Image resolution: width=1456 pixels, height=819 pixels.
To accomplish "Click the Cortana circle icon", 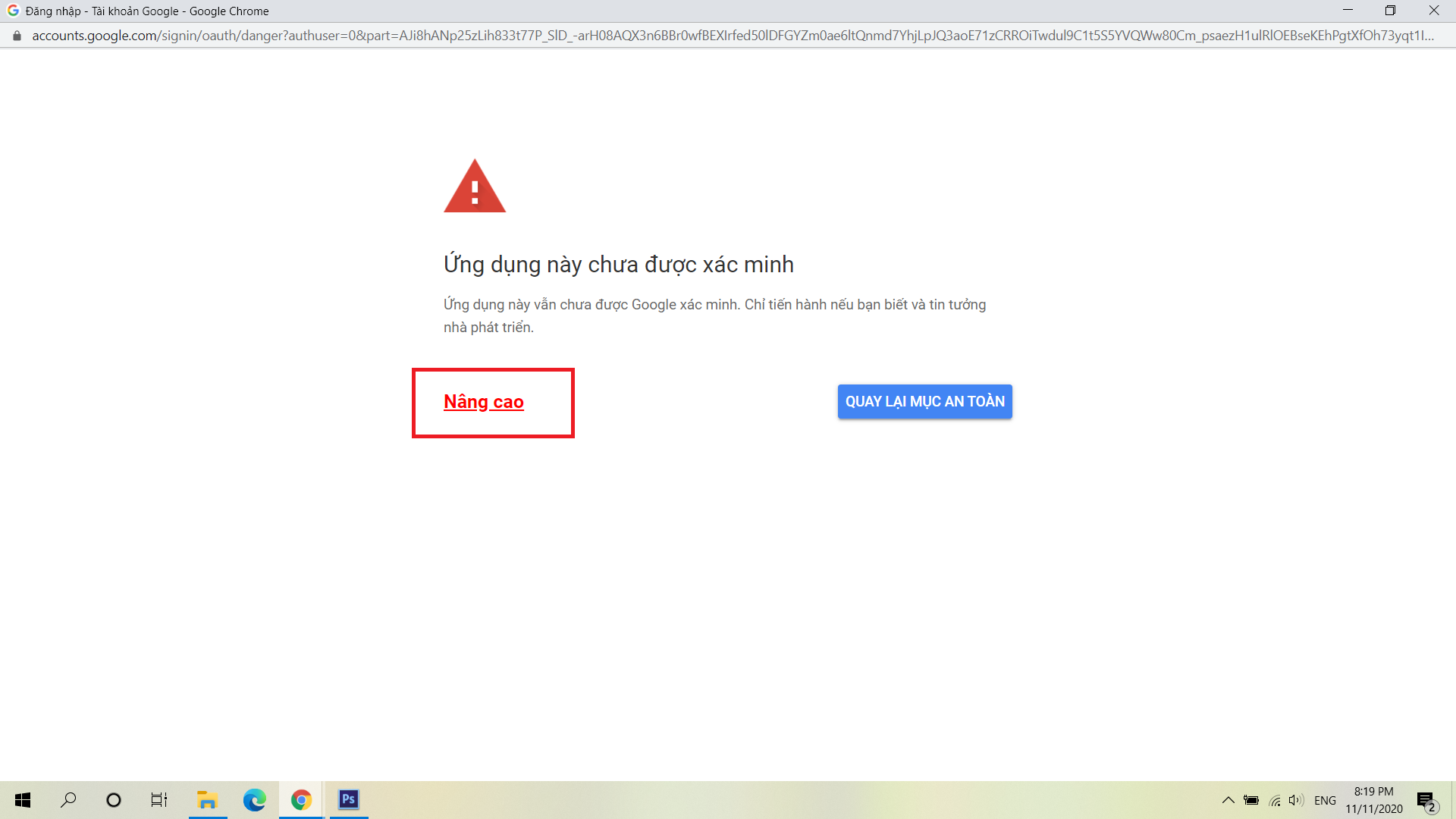I will (x=114, y=800).
